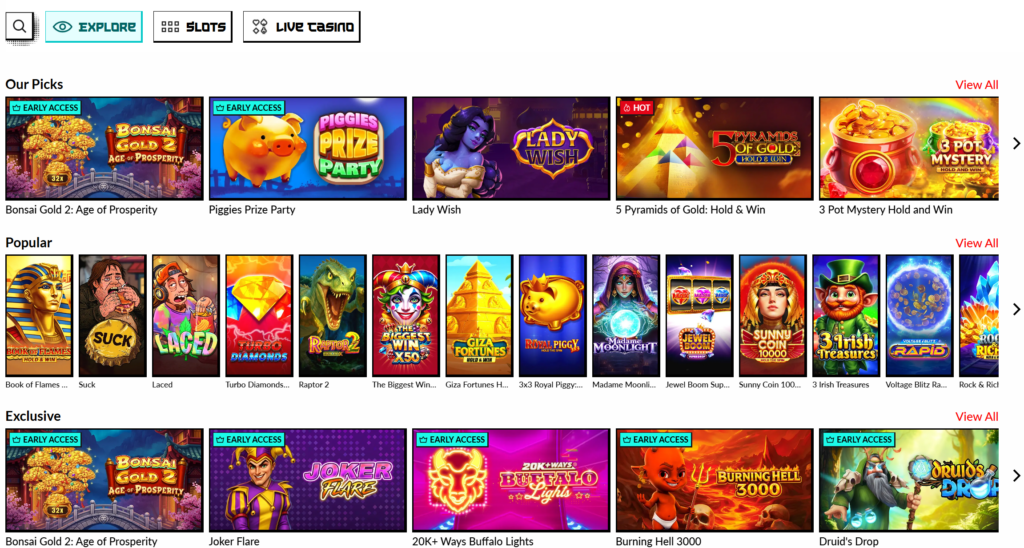The width and height of the screenshot is (1024, 548).
Task: Select the Explore tab
Action: 93,27
